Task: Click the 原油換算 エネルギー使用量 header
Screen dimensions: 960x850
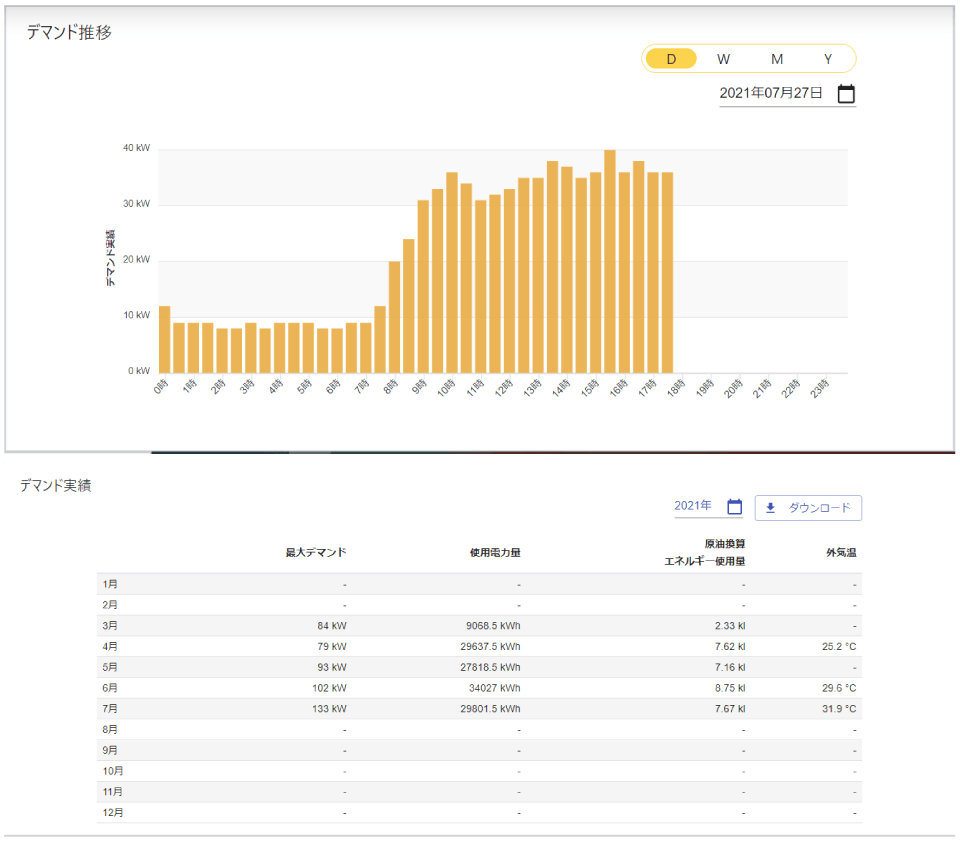Action: [705, 552]
